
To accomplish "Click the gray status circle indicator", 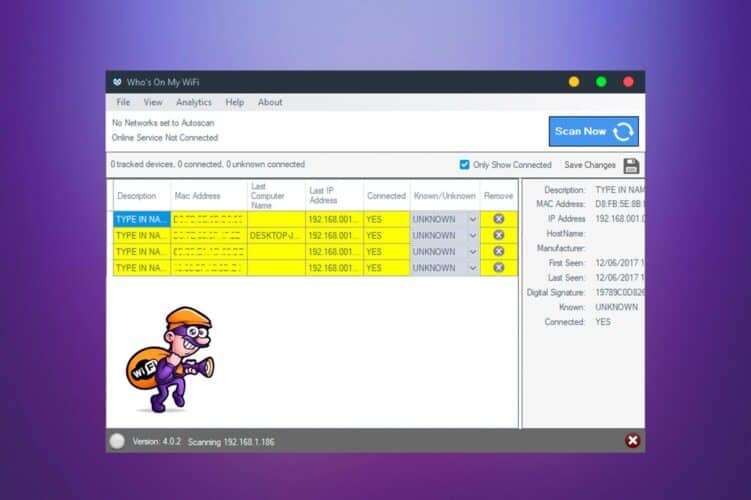I will 118,441.
